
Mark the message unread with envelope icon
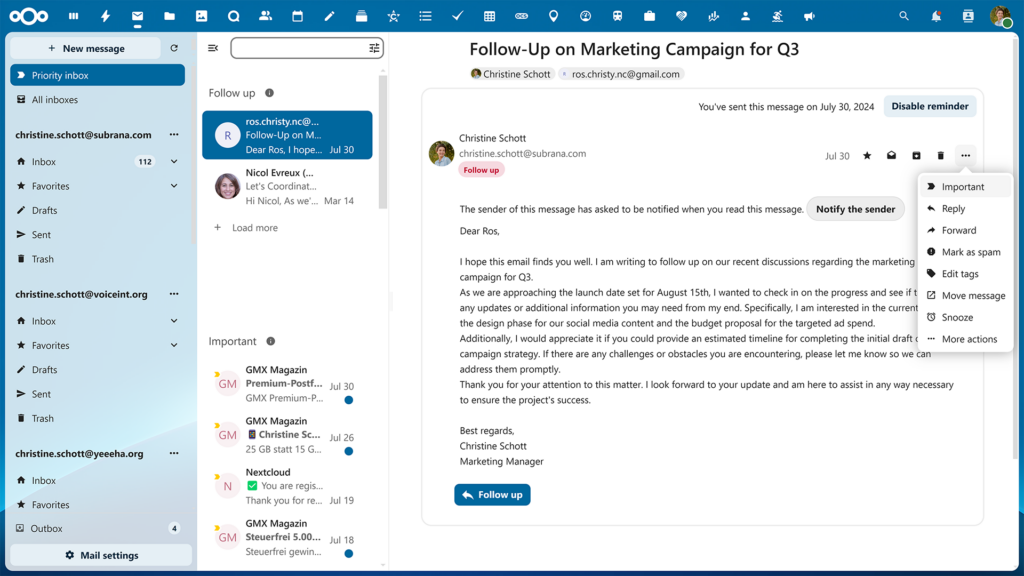[891, 155]
